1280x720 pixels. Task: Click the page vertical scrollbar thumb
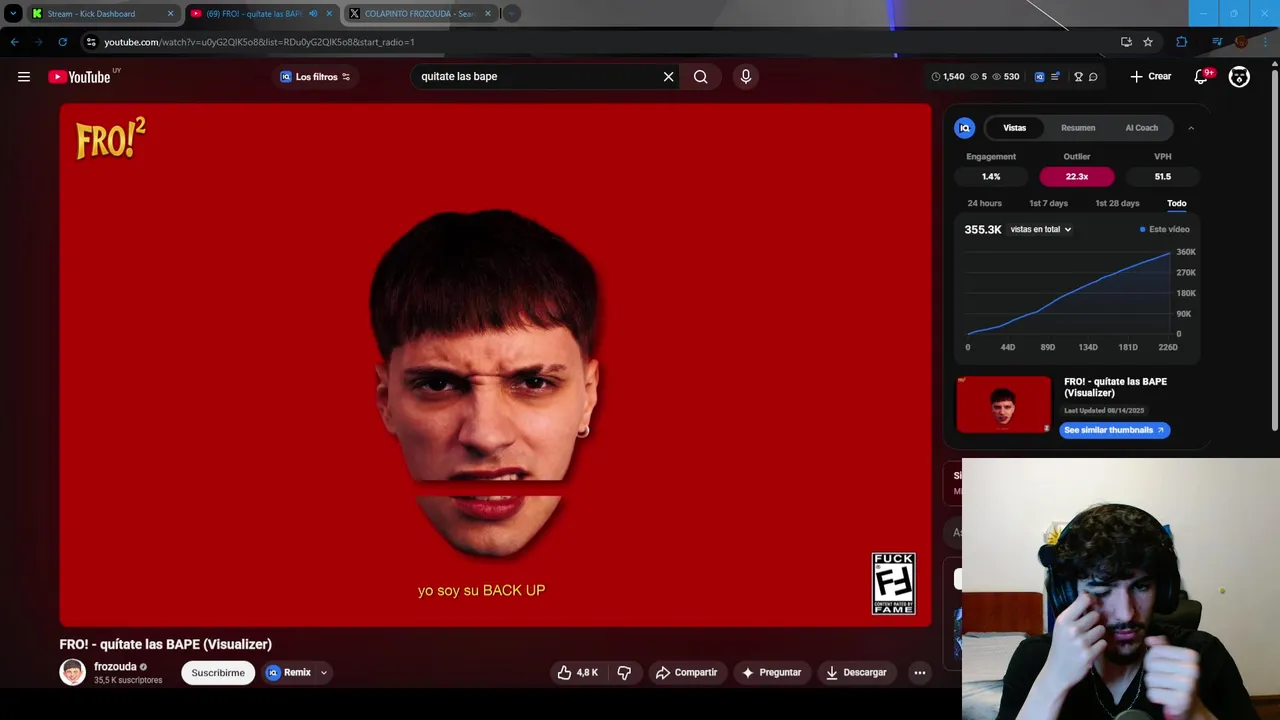1274,248
